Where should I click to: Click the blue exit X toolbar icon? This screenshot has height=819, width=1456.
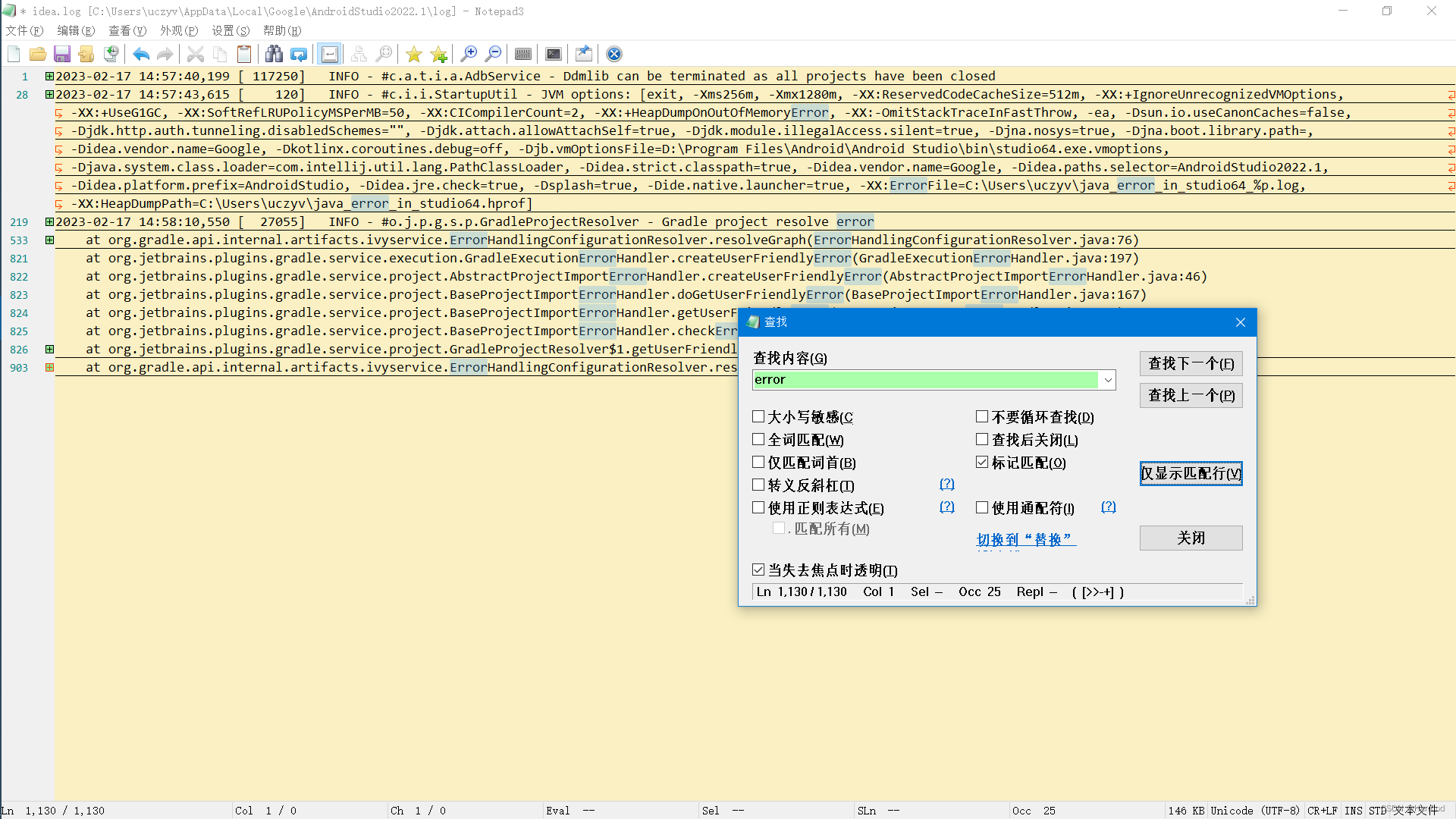614,54
